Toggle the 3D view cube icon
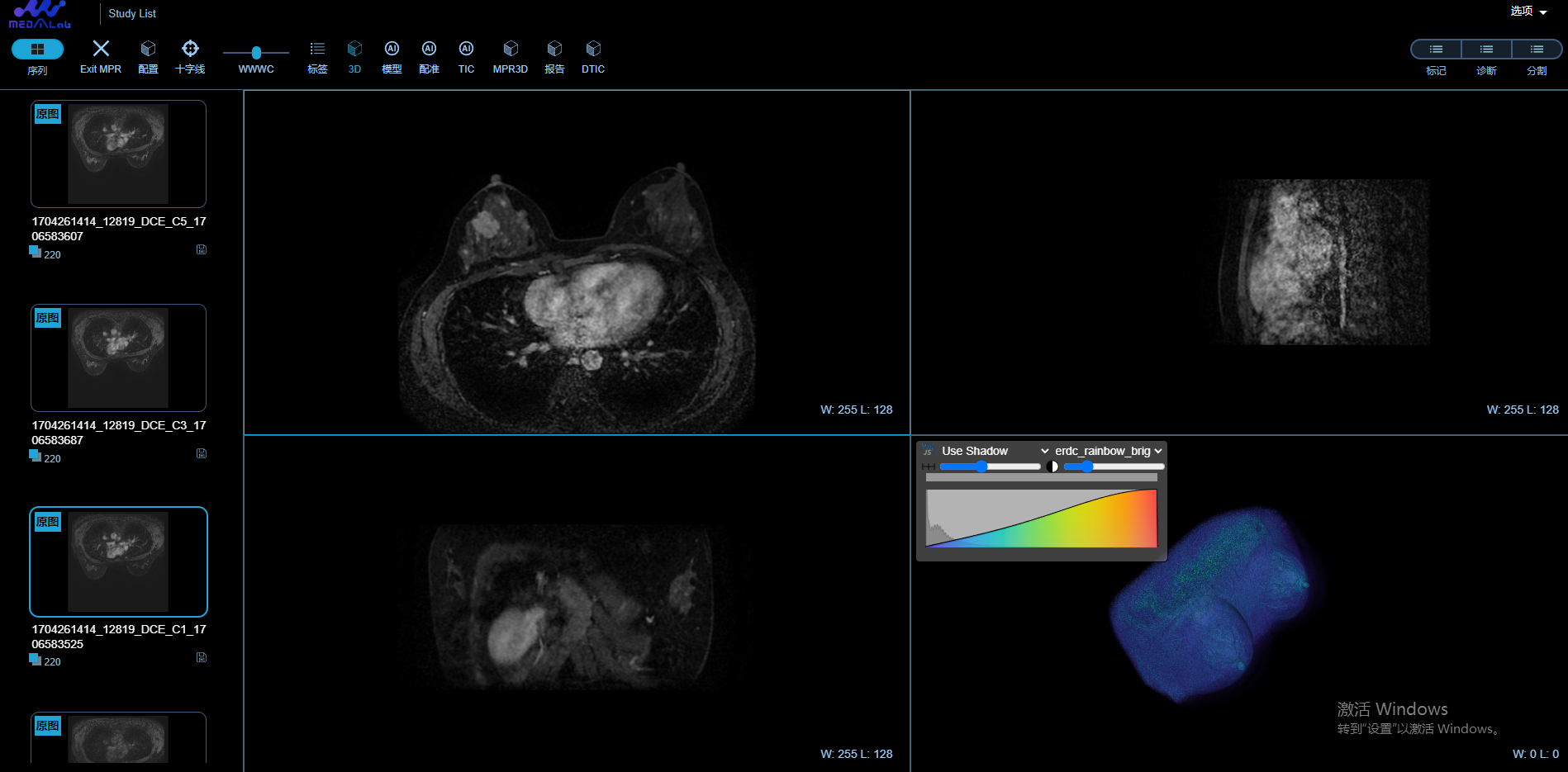The width and height of the screenshot is (1568, 772). click(354, 49)
